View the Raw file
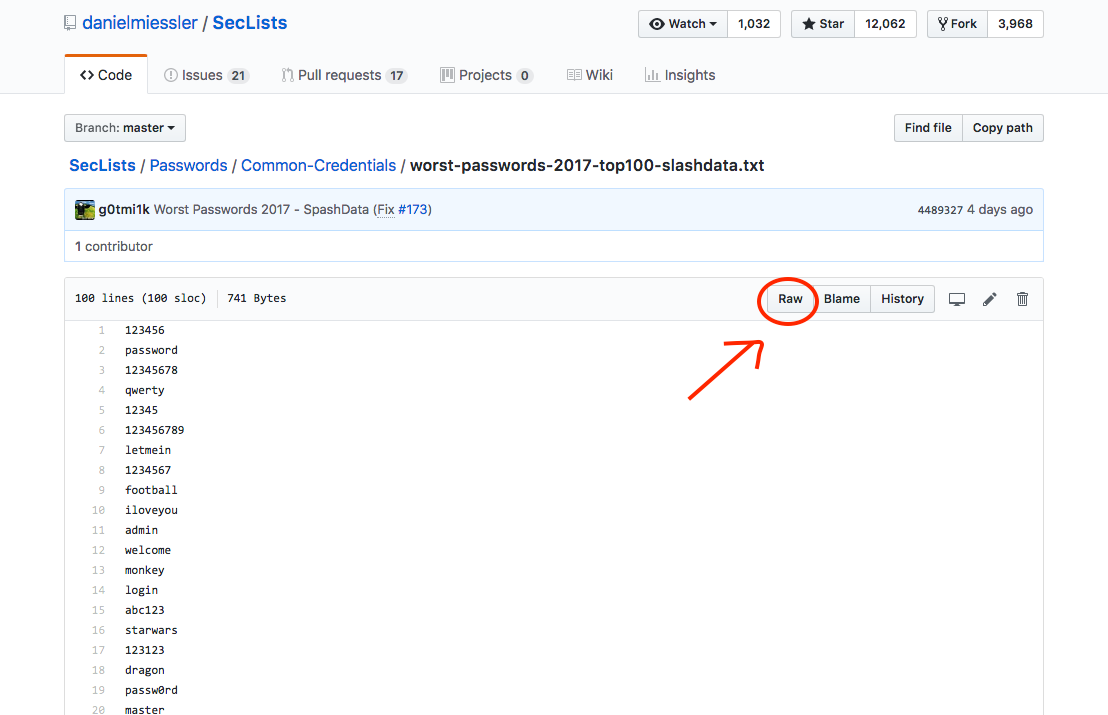Viewport: 1108px width, 715px height. [790, 299]
